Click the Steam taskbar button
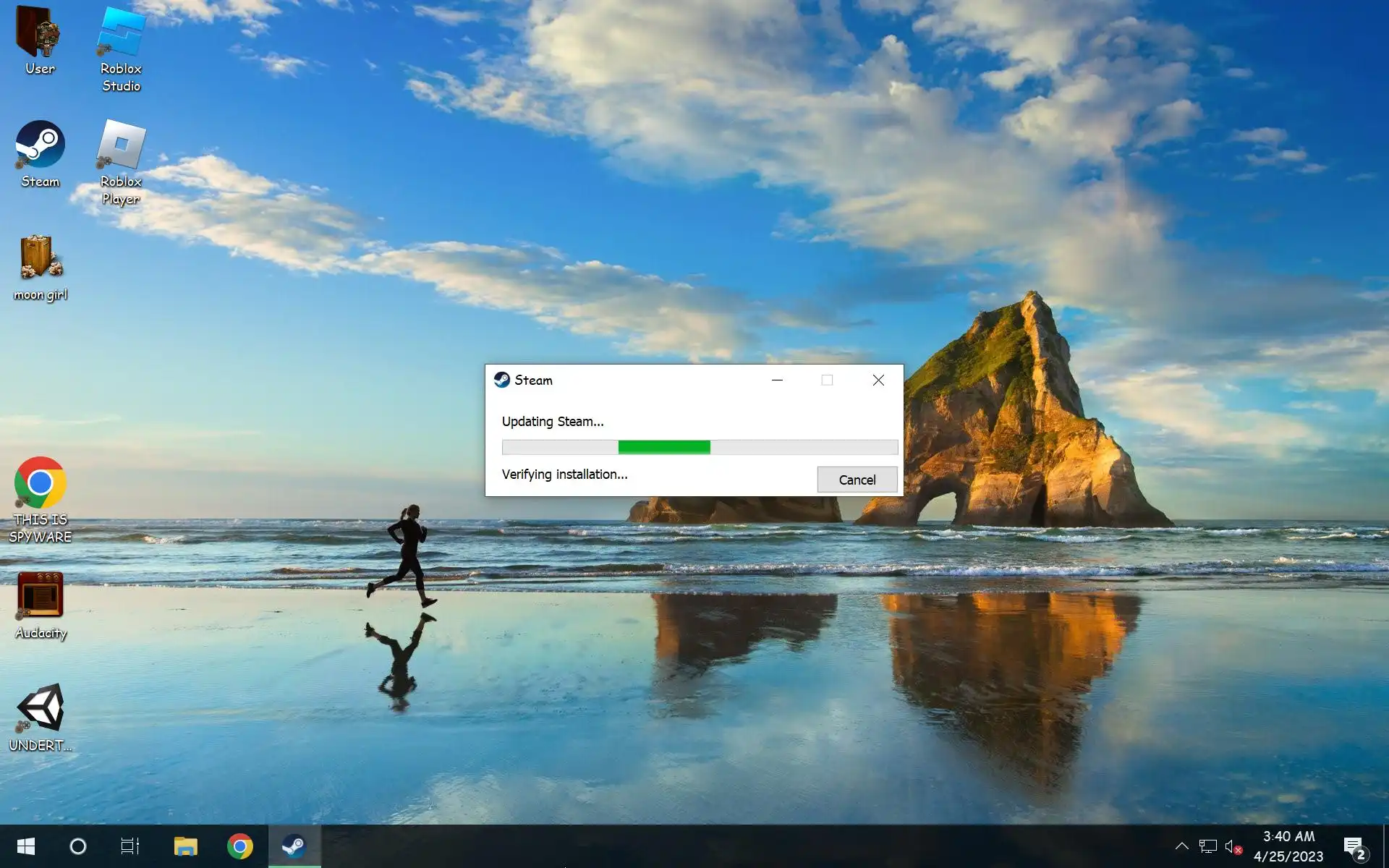1389x868 pixels. coord(294,846)
